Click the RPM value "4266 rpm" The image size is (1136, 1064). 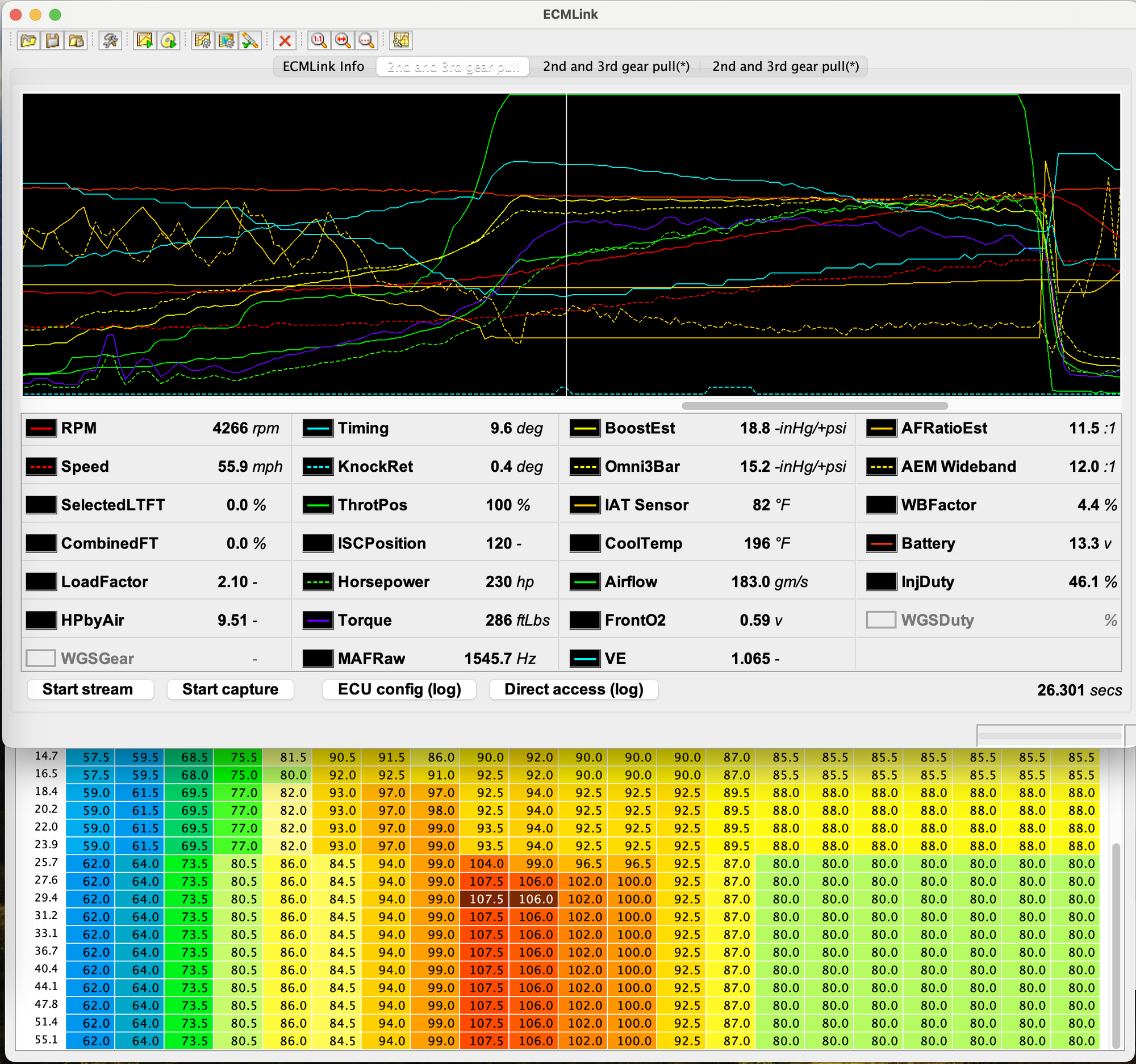[246, 428]
